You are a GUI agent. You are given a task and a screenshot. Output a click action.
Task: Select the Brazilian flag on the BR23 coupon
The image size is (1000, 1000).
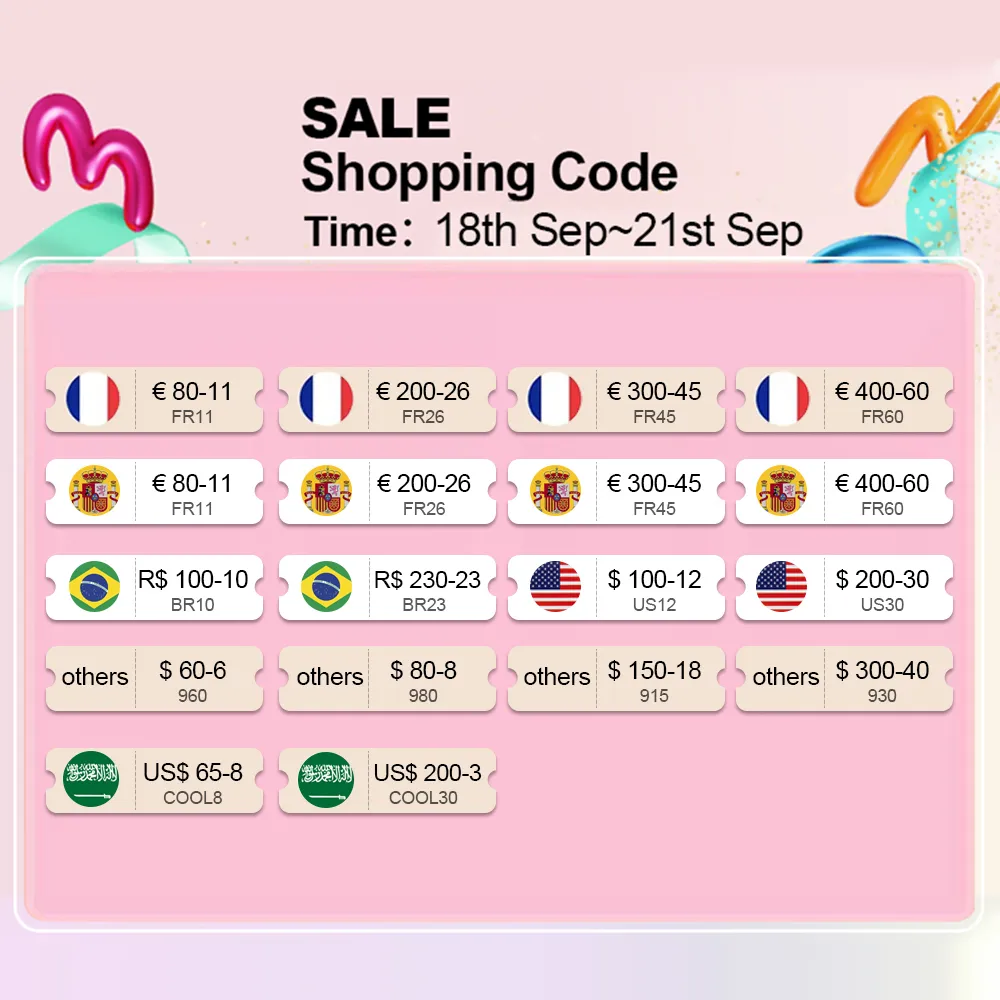326,586
